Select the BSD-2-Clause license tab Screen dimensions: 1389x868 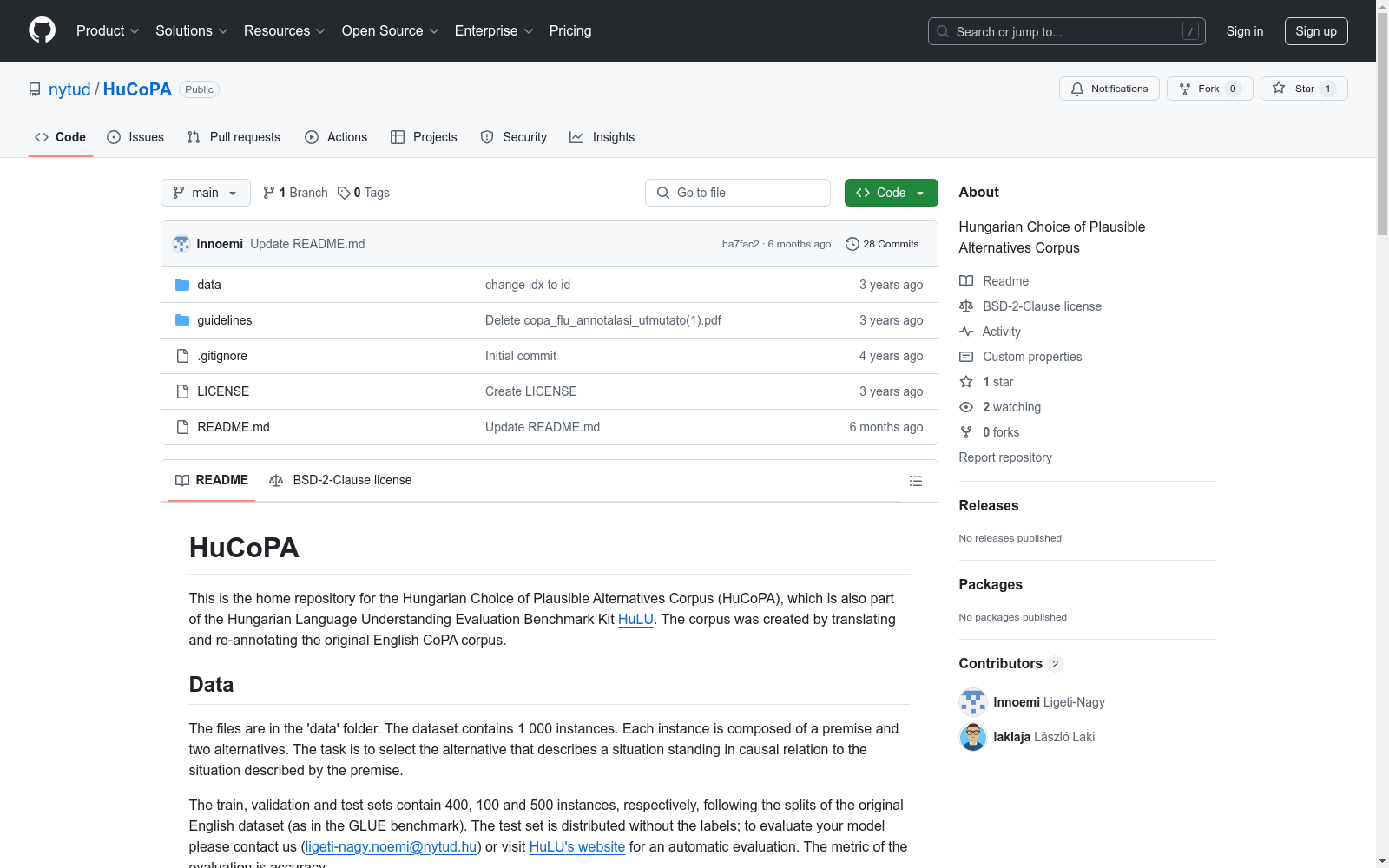pyautogui.click(x=340, y=480)
